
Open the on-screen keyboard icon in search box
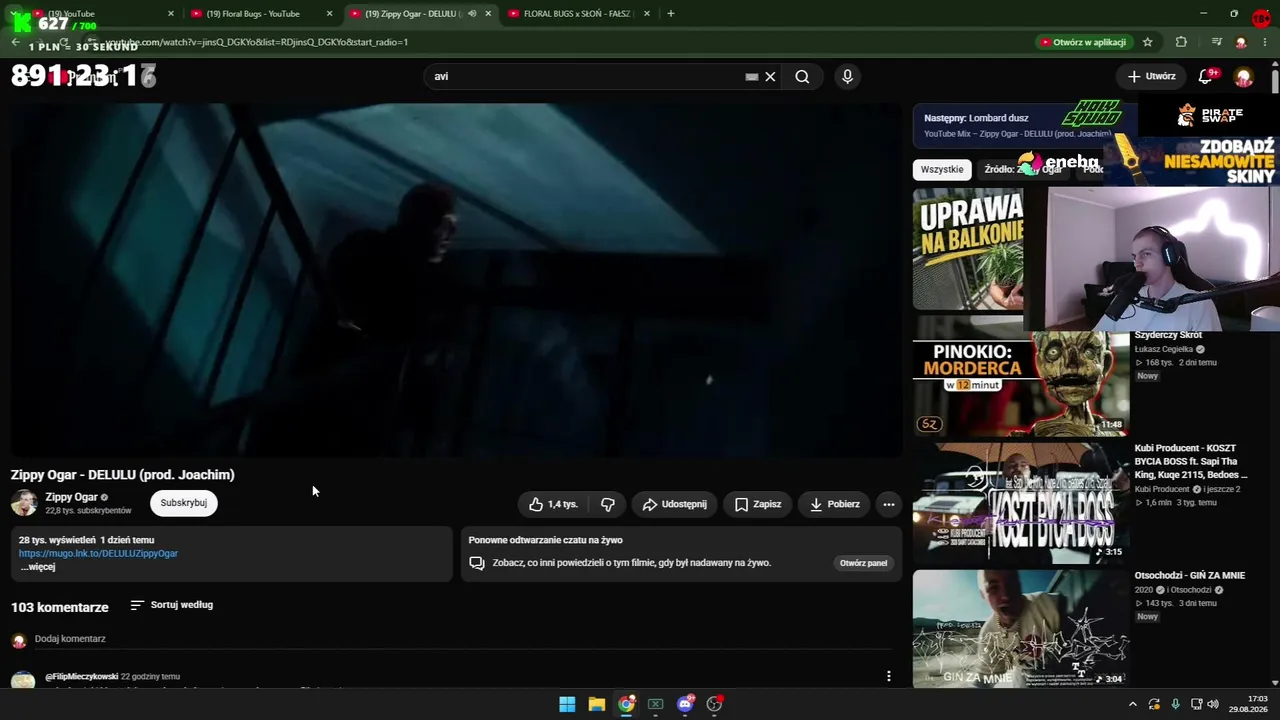(752, 77)
